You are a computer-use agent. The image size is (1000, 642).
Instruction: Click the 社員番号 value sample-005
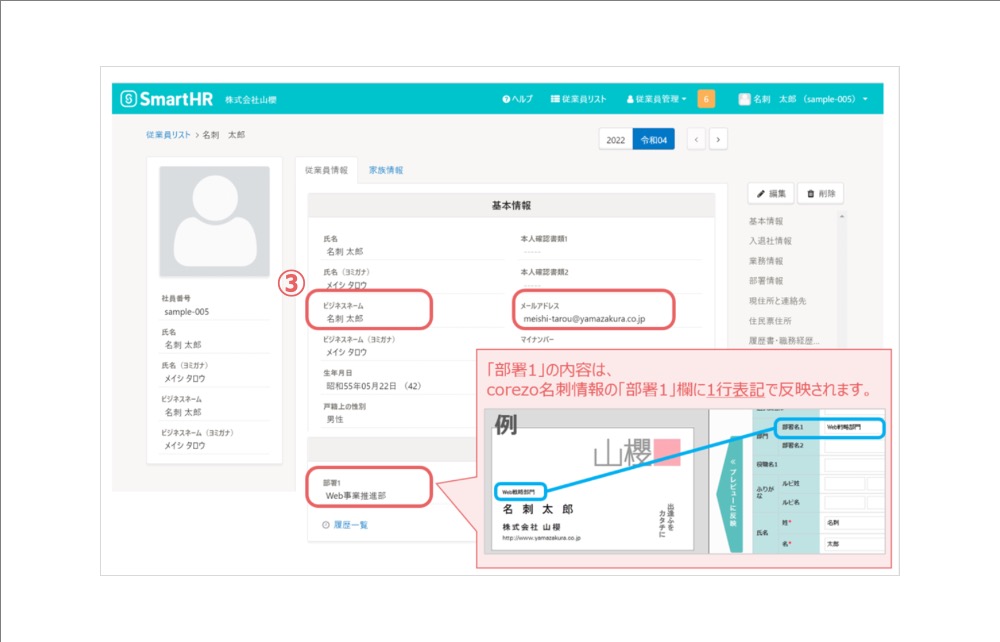click(x=186, y=312)
